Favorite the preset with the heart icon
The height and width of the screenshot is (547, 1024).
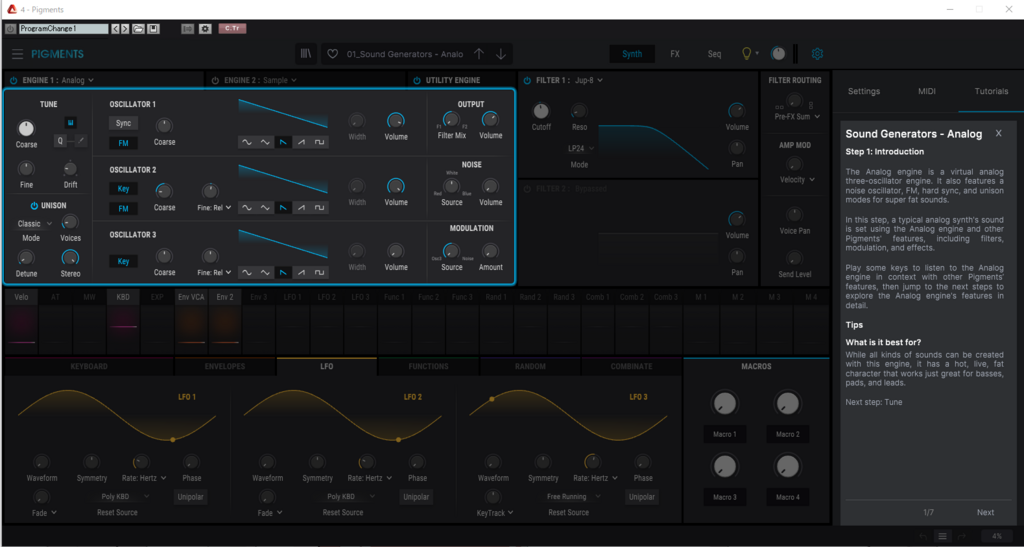point(332,54)
